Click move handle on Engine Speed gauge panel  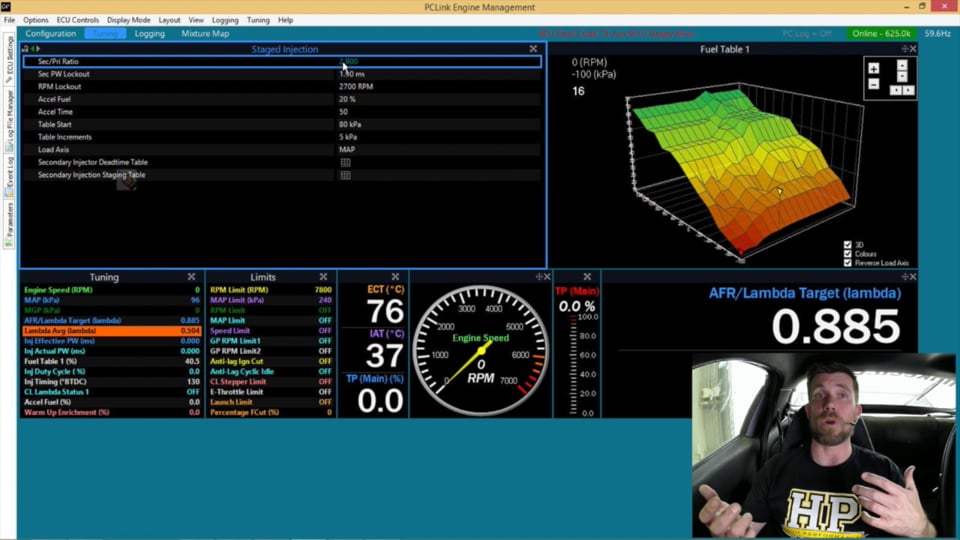point(539,277)
